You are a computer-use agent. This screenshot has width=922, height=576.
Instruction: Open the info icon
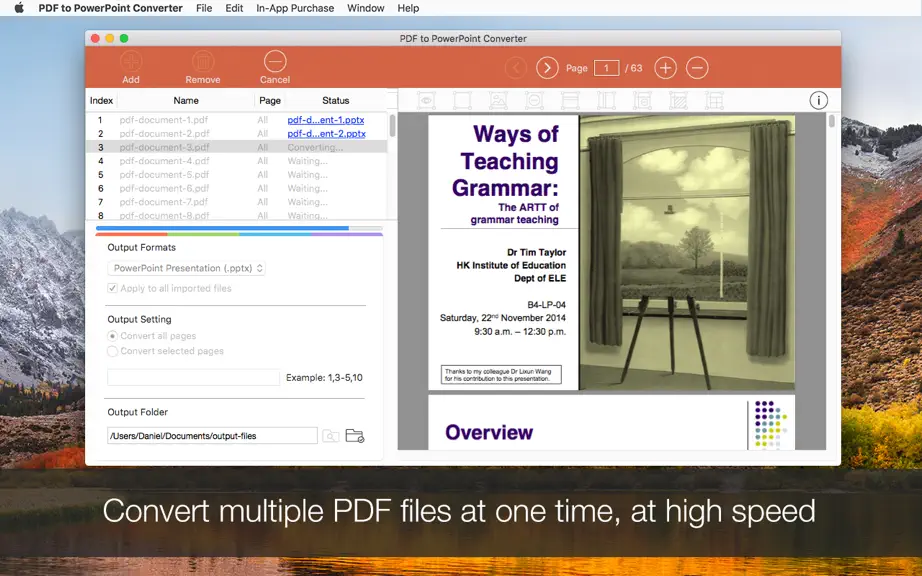coord(818,101)
